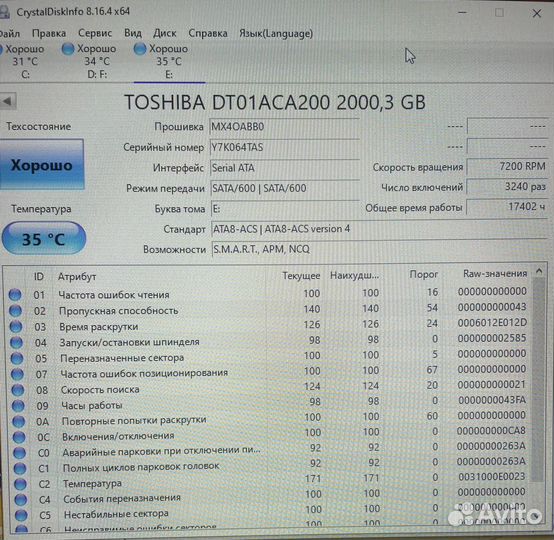Select the Частота ошибок чтения row text
554x540 pixels.
click(x=114, y=295)
